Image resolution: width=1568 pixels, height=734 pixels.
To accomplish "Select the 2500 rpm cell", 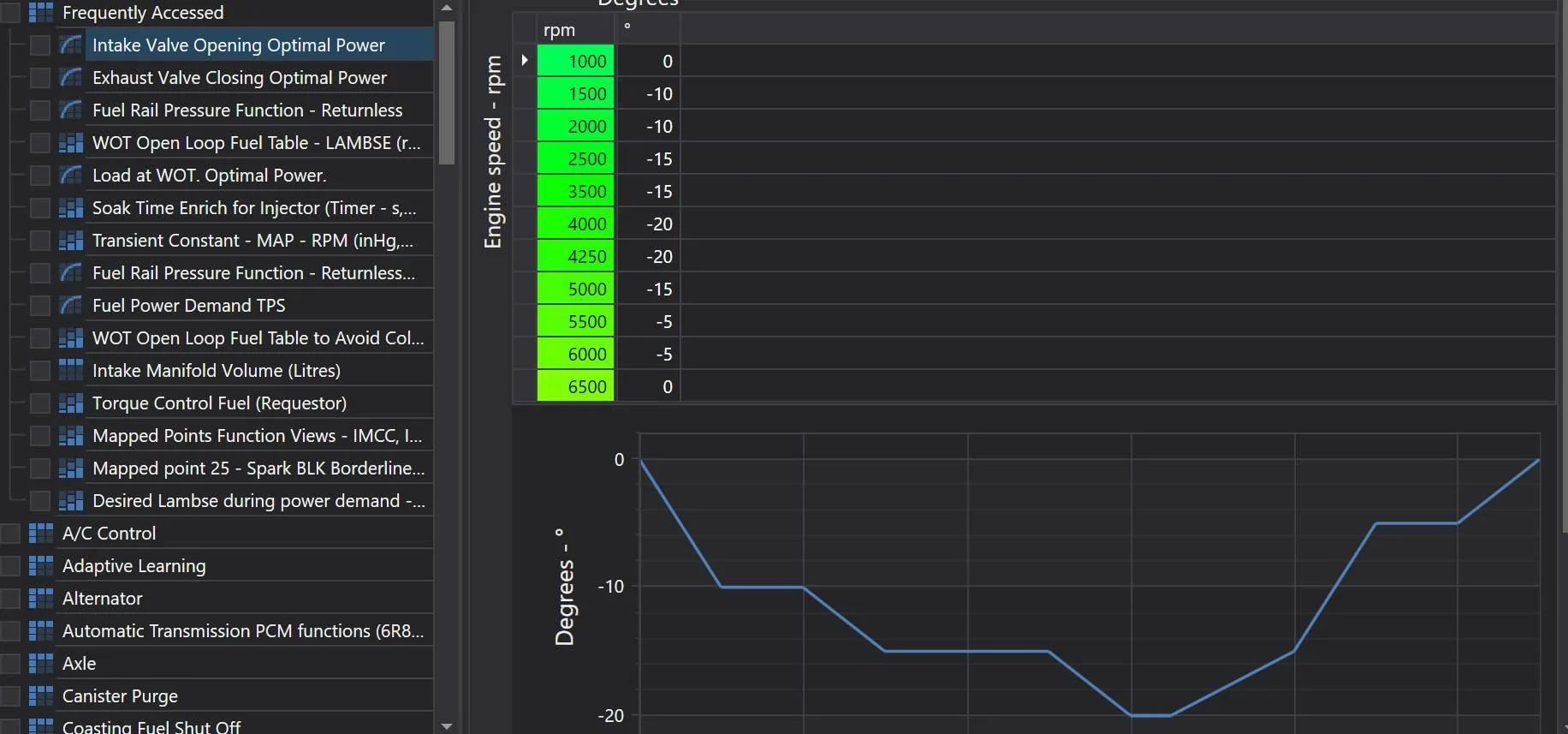I will click(x=575, y=158).
